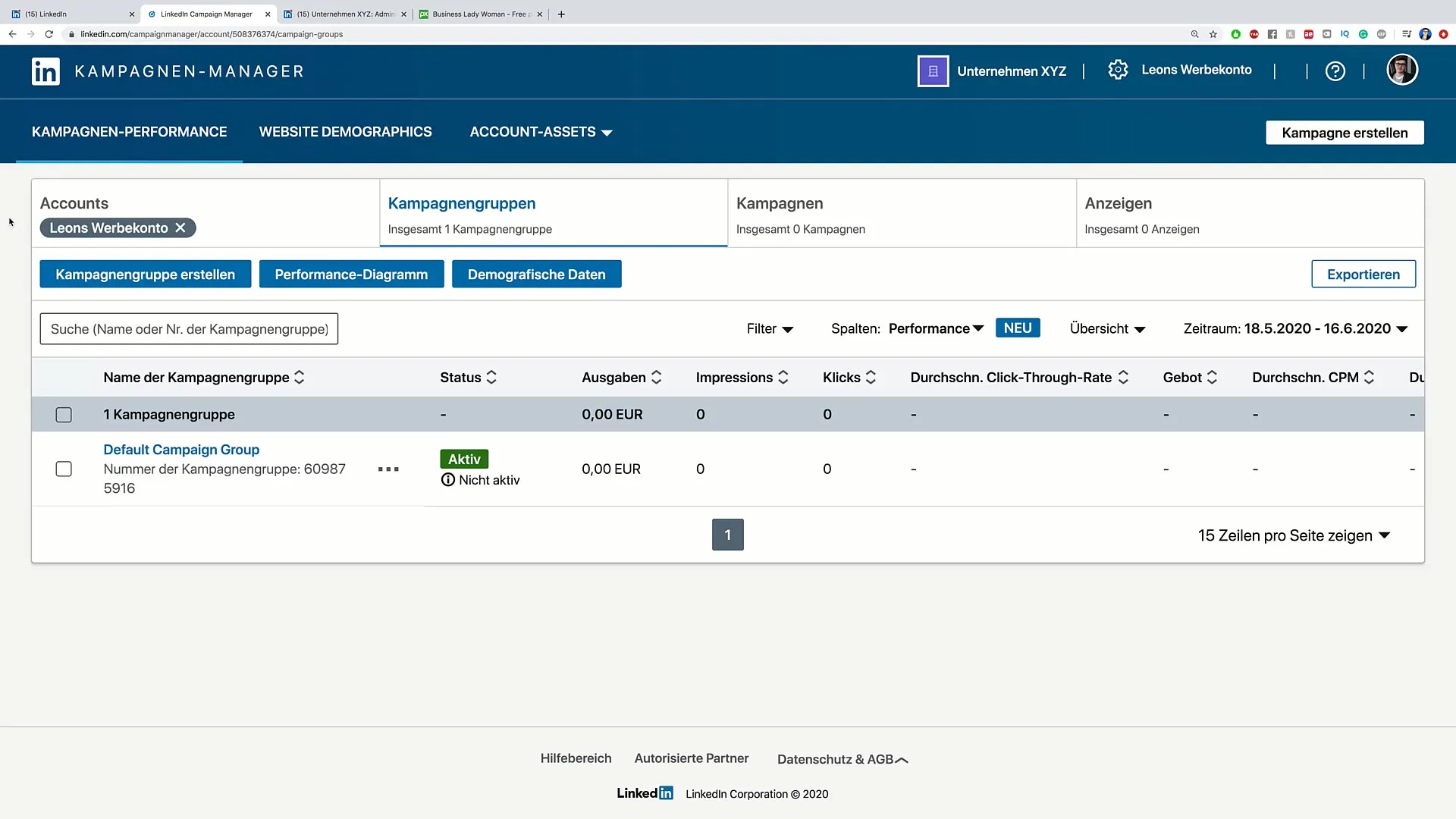Click the Exportieren button

pyautogui.click(x=1363, y=275)
